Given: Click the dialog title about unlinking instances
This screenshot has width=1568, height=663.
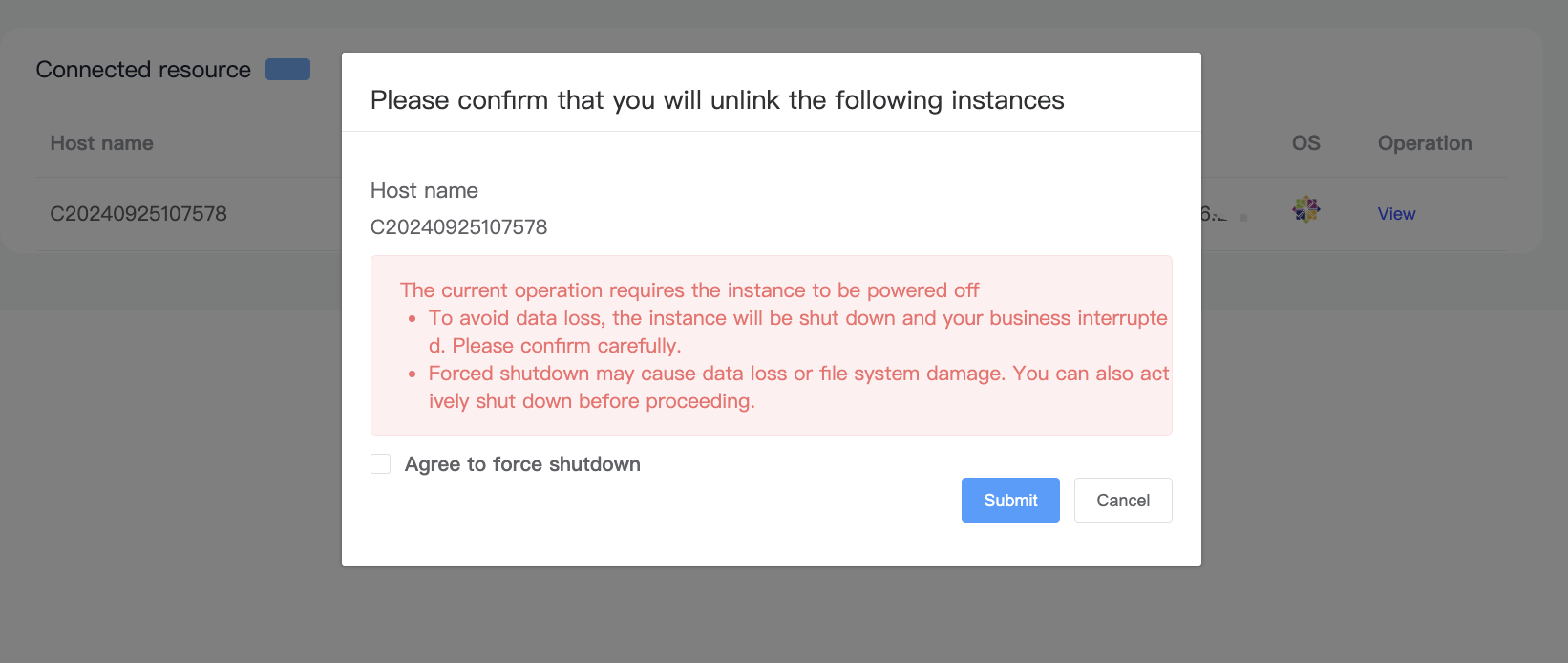Looking at the screenshot, I should coord(717,100).
